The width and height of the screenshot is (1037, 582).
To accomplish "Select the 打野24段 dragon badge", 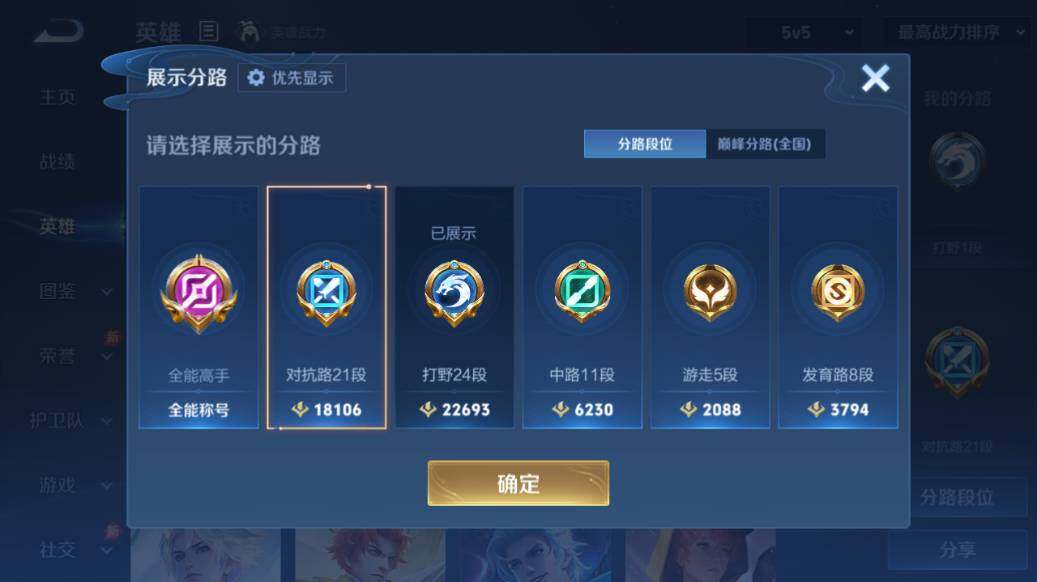I will [454, 292].
